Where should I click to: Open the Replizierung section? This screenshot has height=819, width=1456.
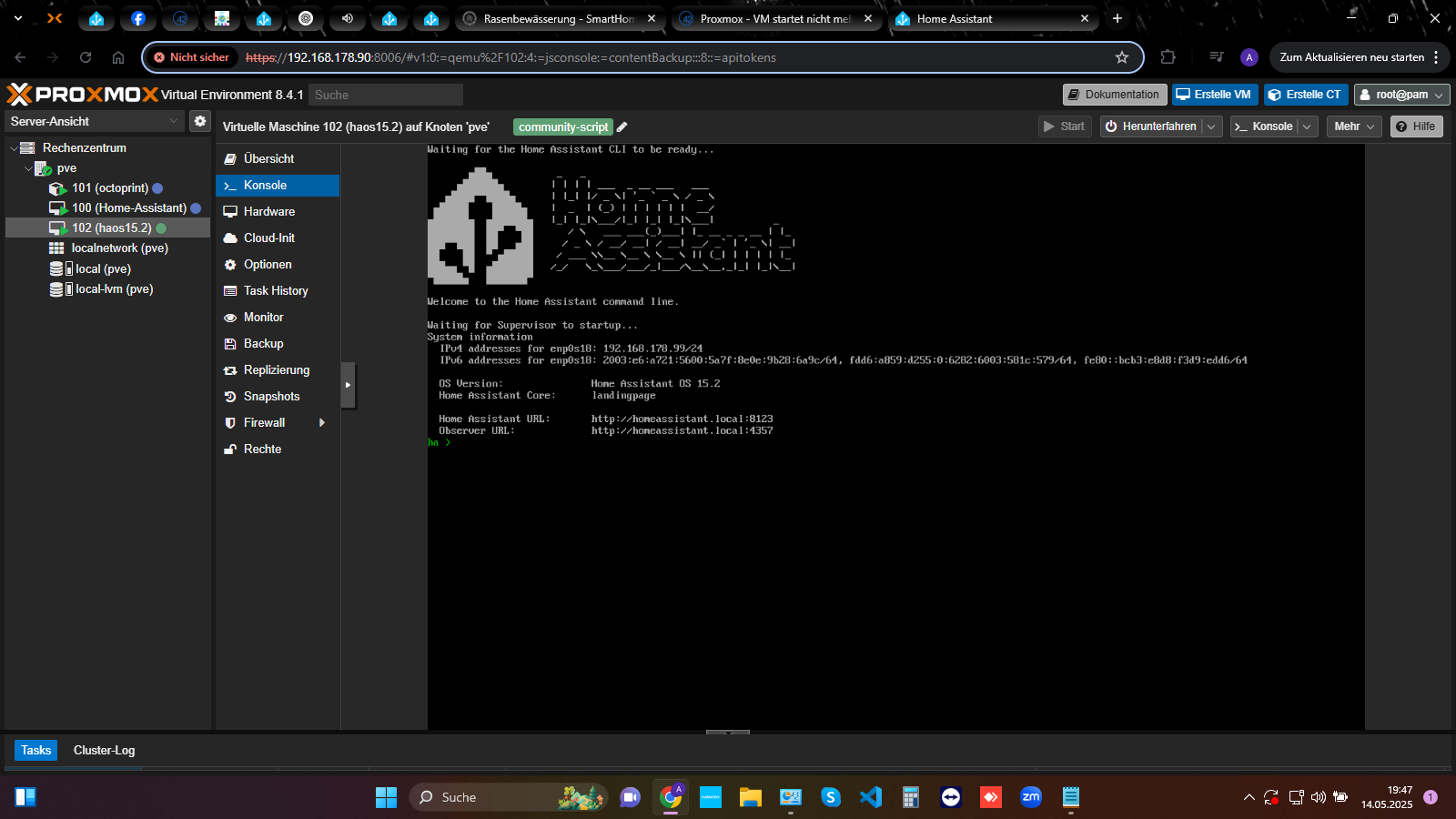point(278,369)
